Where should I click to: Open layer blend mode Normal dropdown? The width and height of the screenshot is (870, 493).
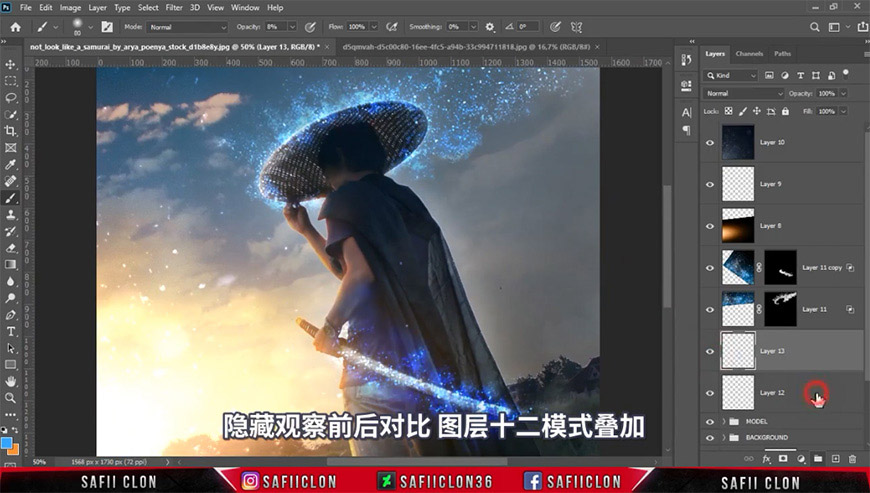743,93
